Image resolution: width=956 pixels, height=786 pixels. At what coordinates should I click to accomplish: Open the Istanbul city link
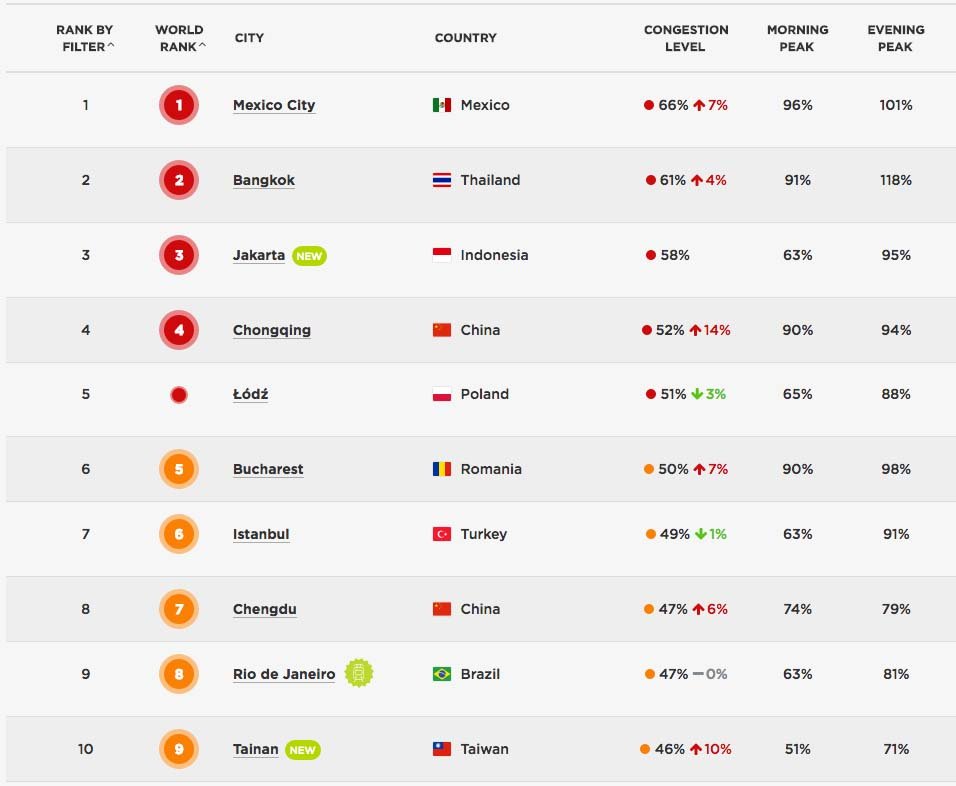click(x=261, y=534)
